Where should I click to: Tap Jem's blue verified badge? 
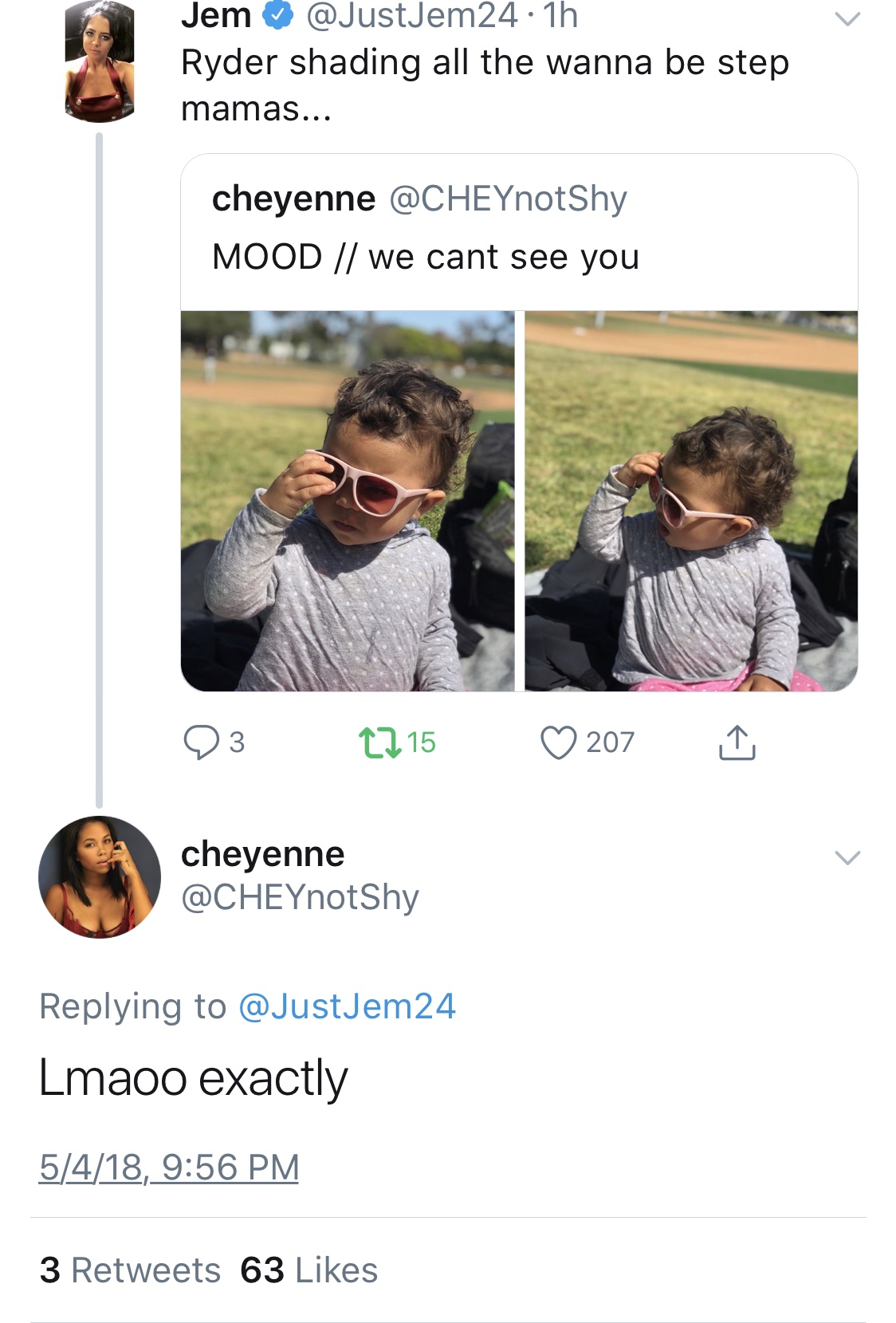[x=277, y=14]
